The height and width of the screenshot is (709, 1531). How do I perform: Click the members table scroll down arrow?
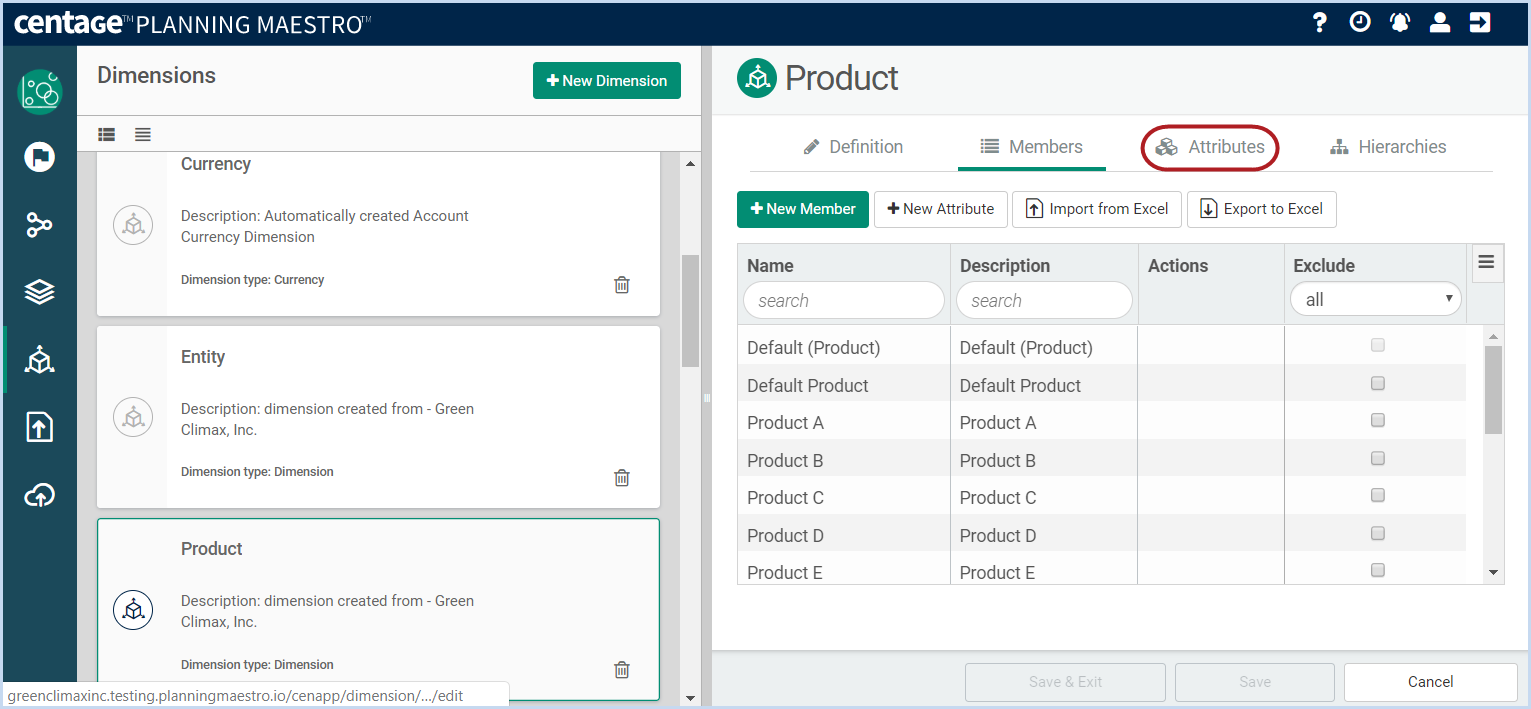(1494, 572)
